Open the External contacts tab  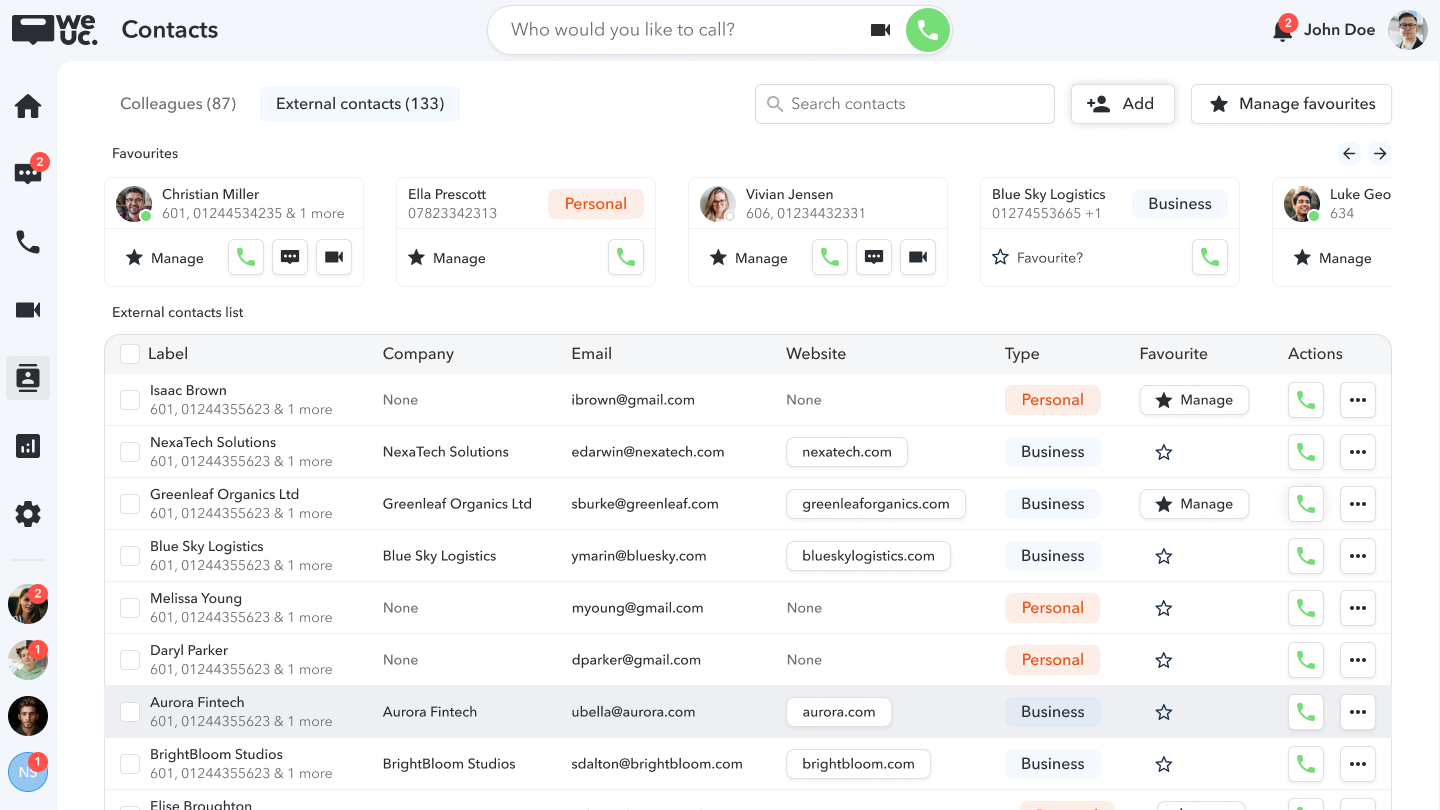(359, 103)
